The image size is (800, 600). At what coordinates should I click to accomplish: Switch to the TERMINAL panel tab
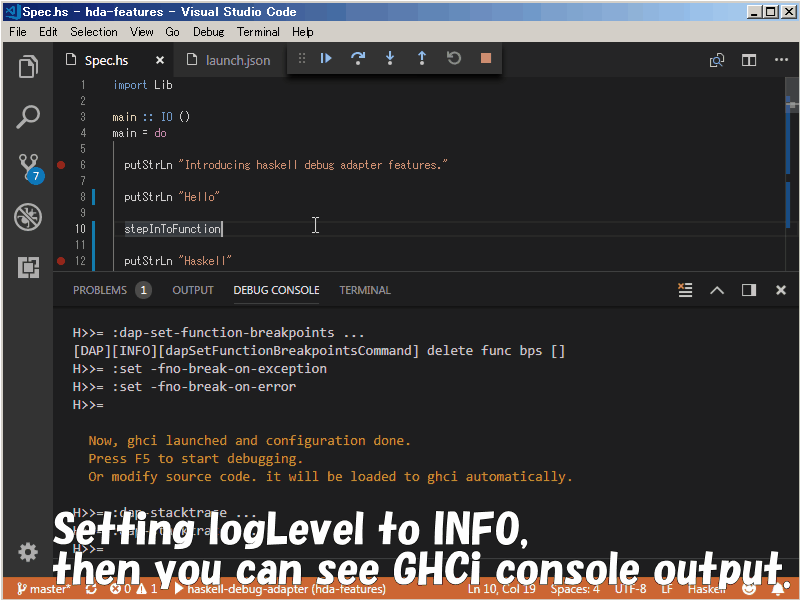tap(365, 290)
